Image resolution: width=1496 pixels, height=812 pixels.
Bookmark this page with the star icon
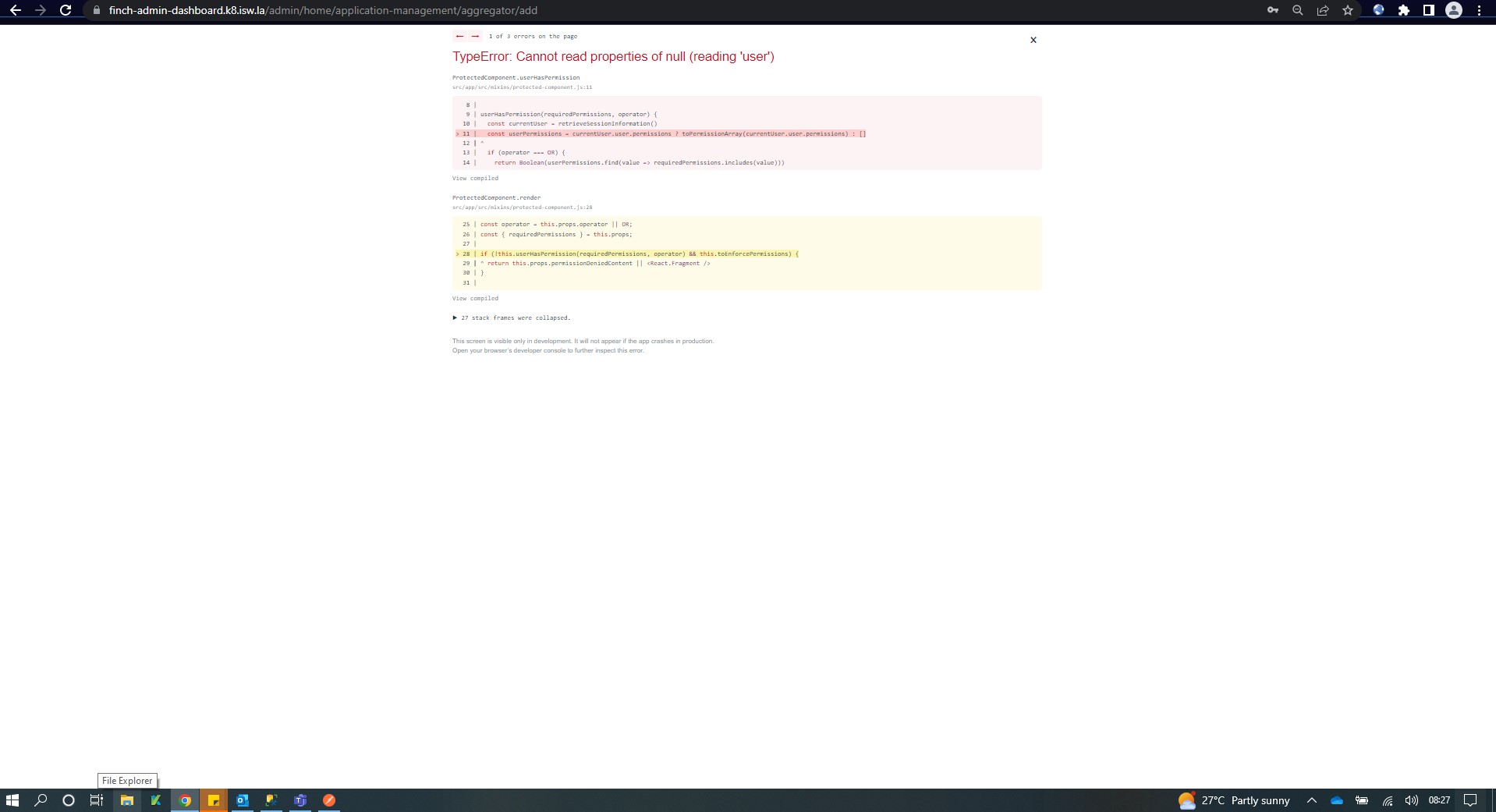pyautogui.click(x=1348, y=10)
